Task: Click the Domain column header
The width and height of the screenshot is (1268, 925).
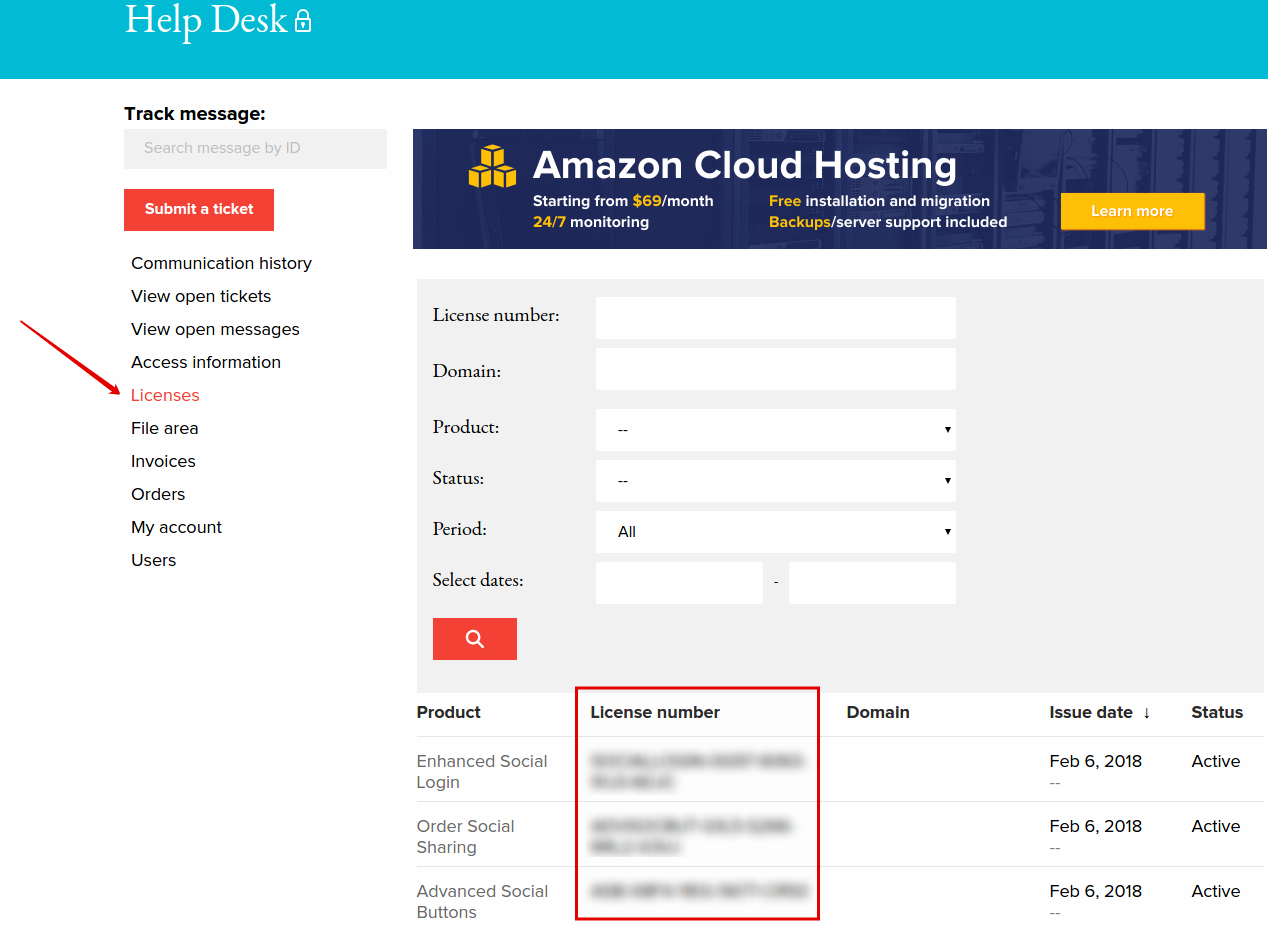Action: (878, 712)
